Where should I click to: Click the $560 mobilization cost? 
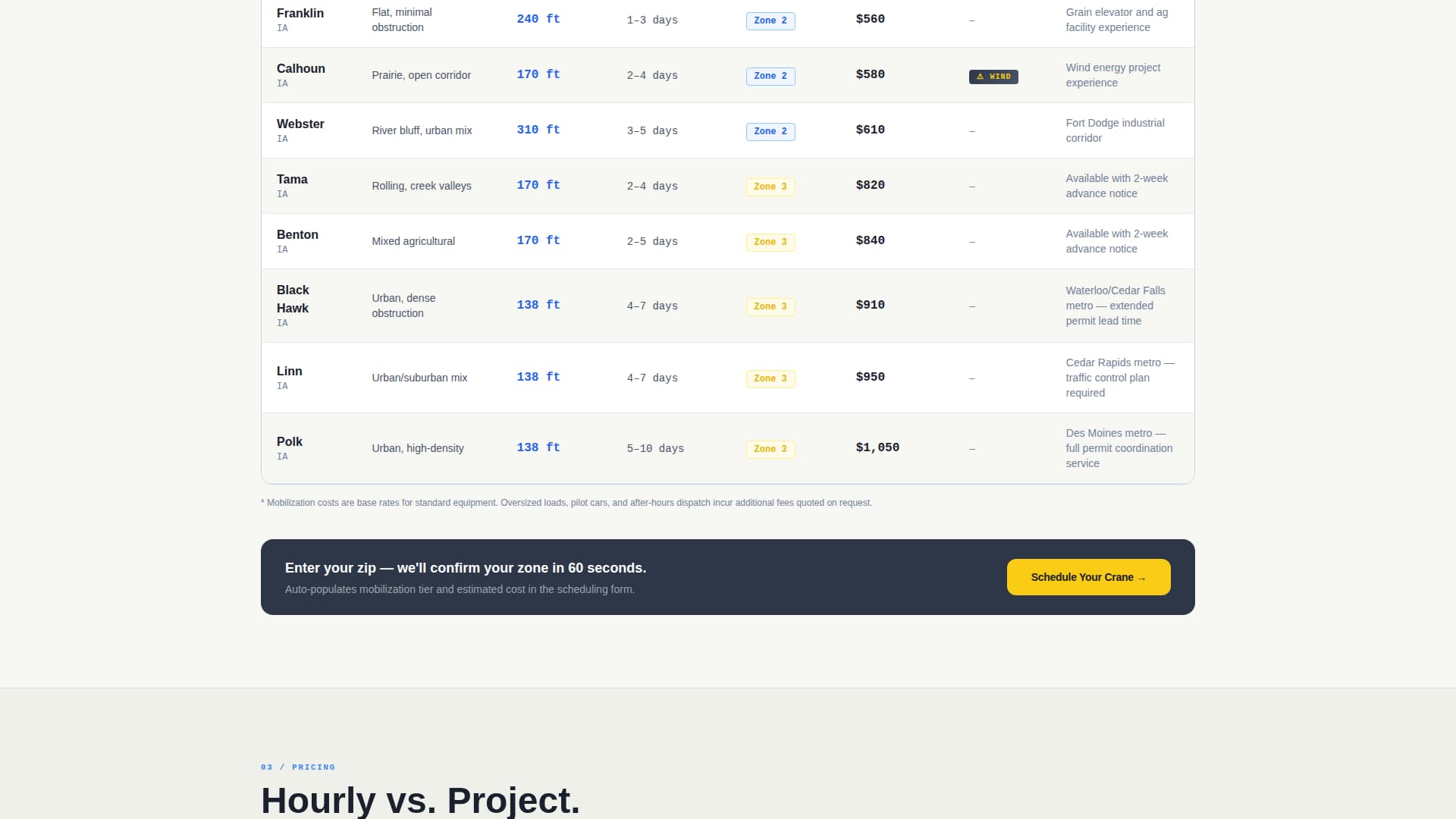point(871,19)
